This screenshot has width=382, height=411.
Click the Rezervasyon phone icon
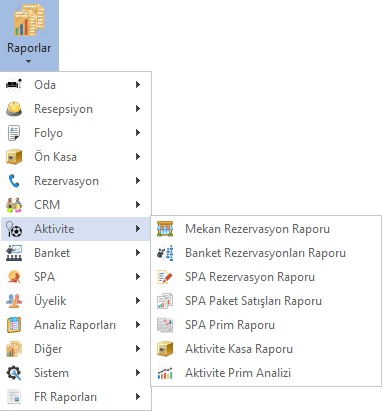[14, 181]
